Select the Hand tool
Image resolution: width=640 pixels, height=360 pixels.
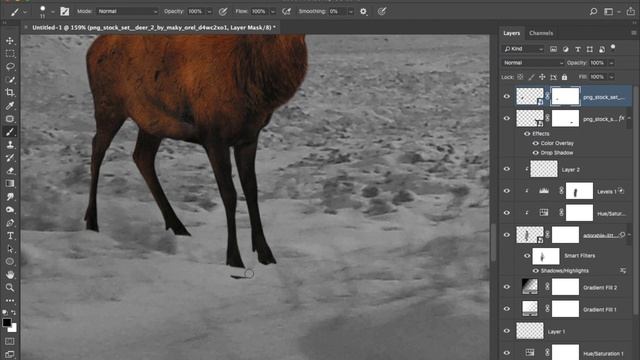10,275
